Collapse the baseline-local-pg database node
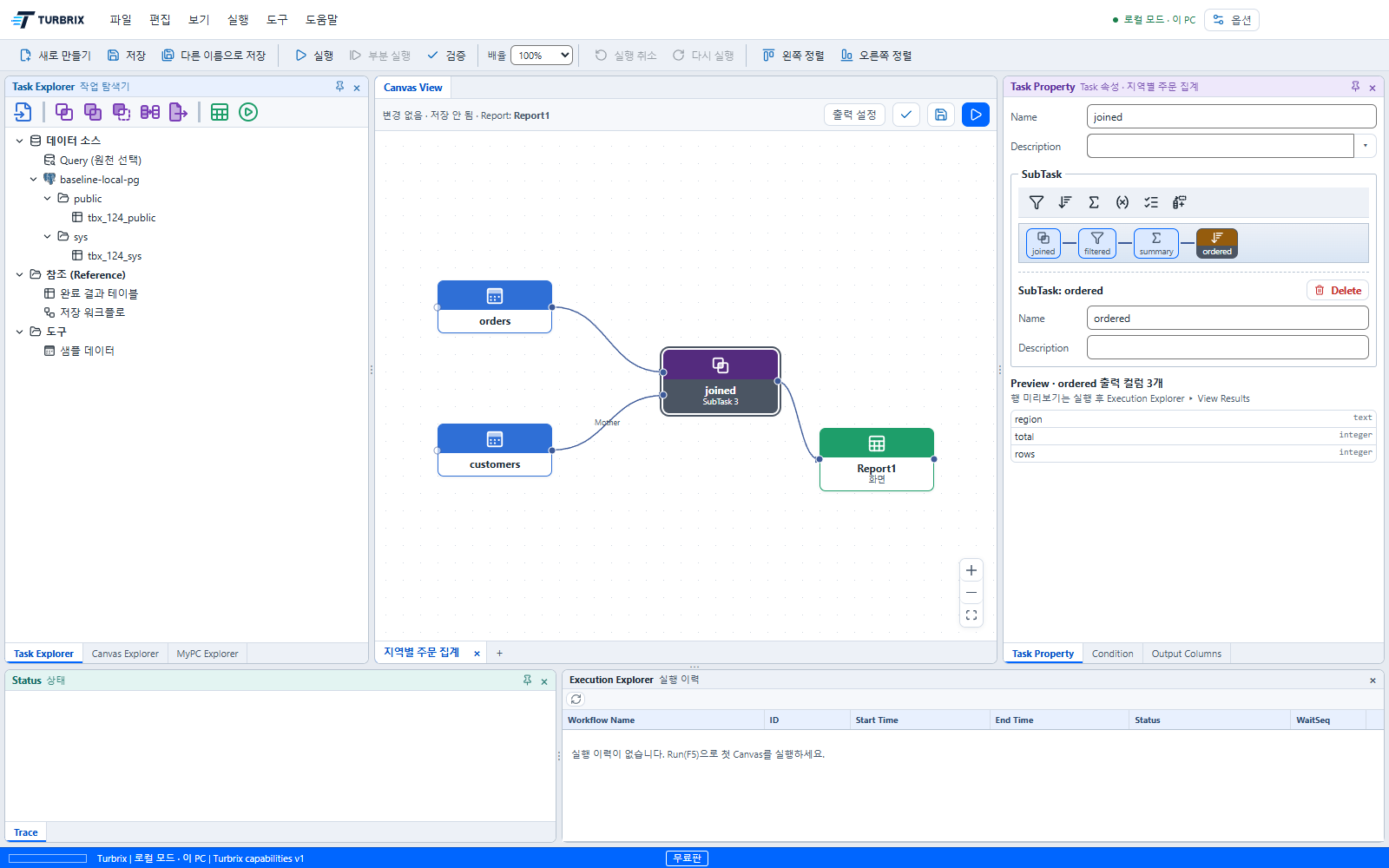 click(34, 180)
